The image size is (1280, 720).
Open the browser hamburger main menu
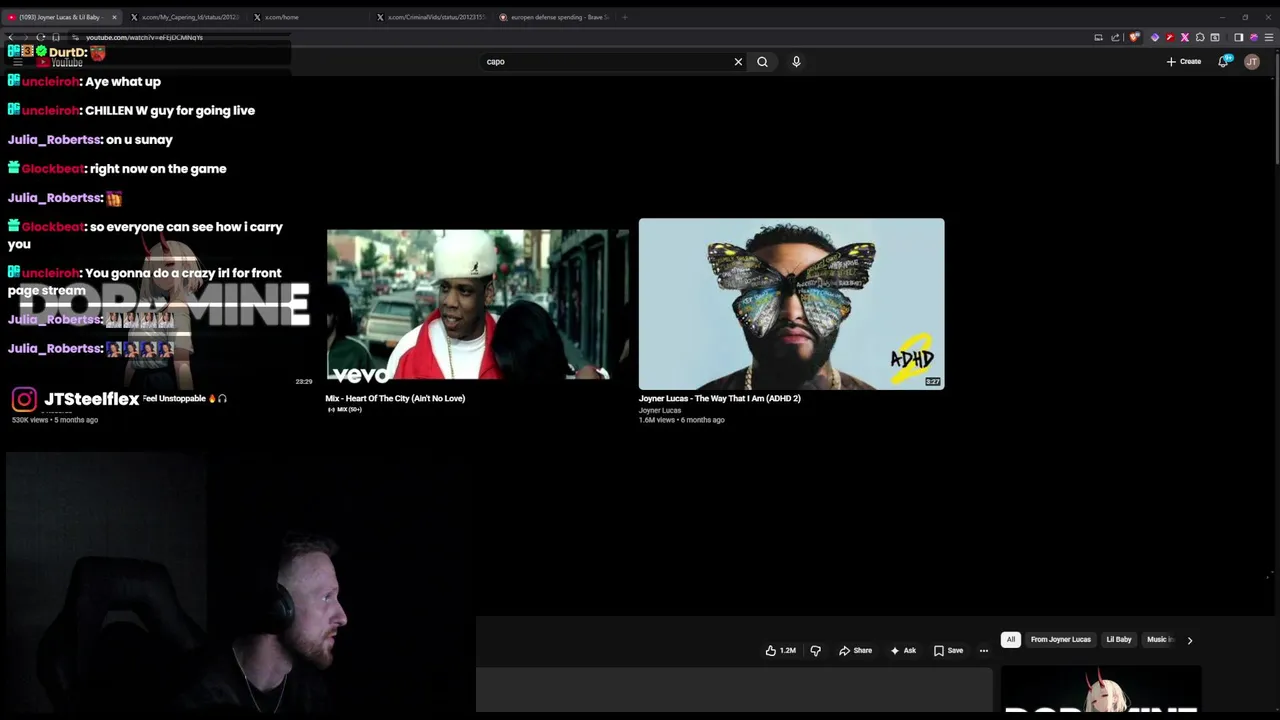click(x=1269, y=37)
